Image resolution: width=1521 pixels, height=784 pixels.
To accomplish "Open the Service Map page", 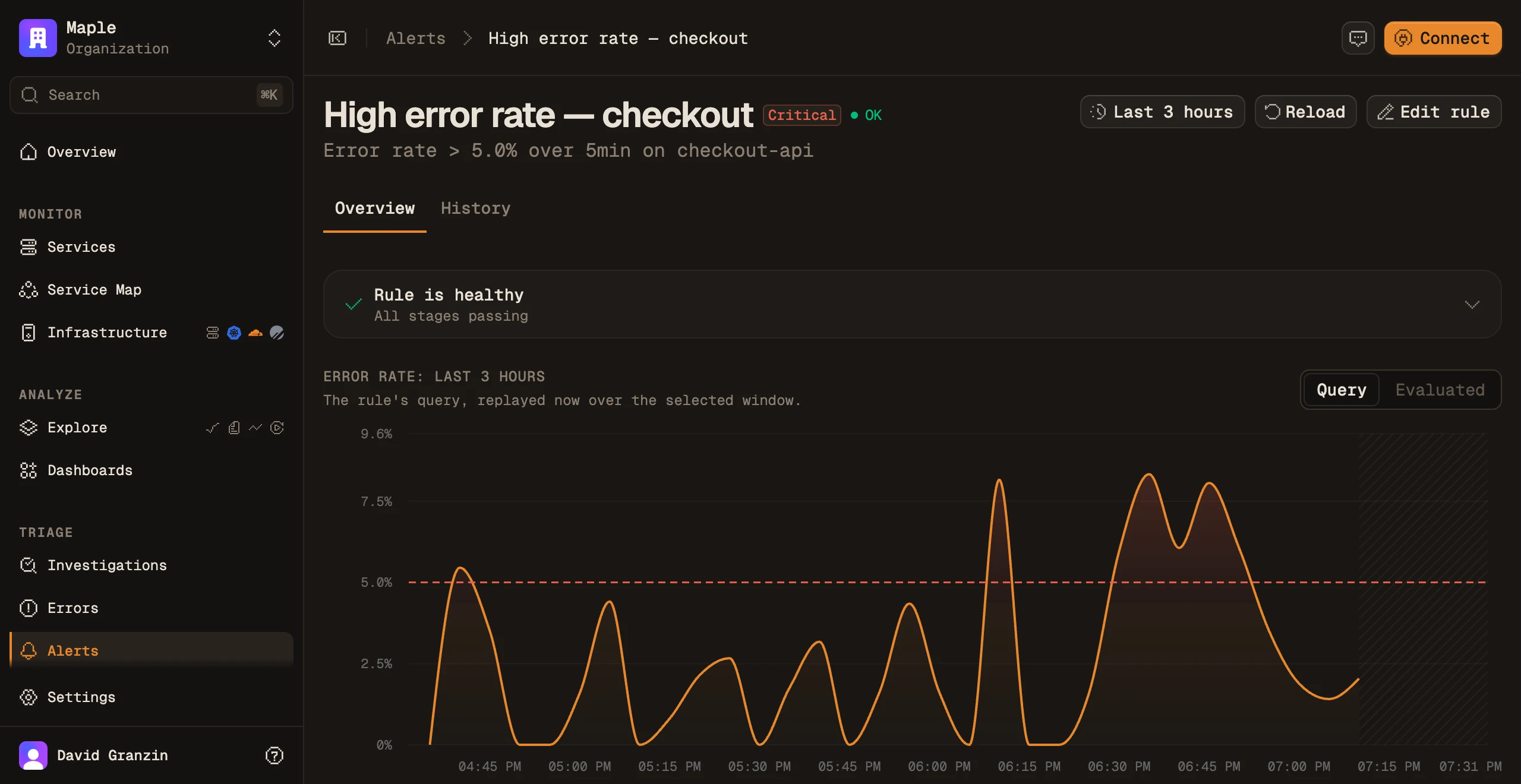I will coord(152,290).
